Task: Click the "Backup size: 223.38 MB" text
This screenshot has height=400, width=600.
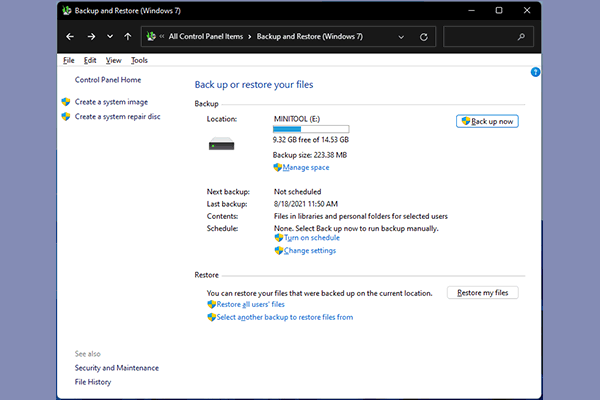Action: [x=310, y=155]
